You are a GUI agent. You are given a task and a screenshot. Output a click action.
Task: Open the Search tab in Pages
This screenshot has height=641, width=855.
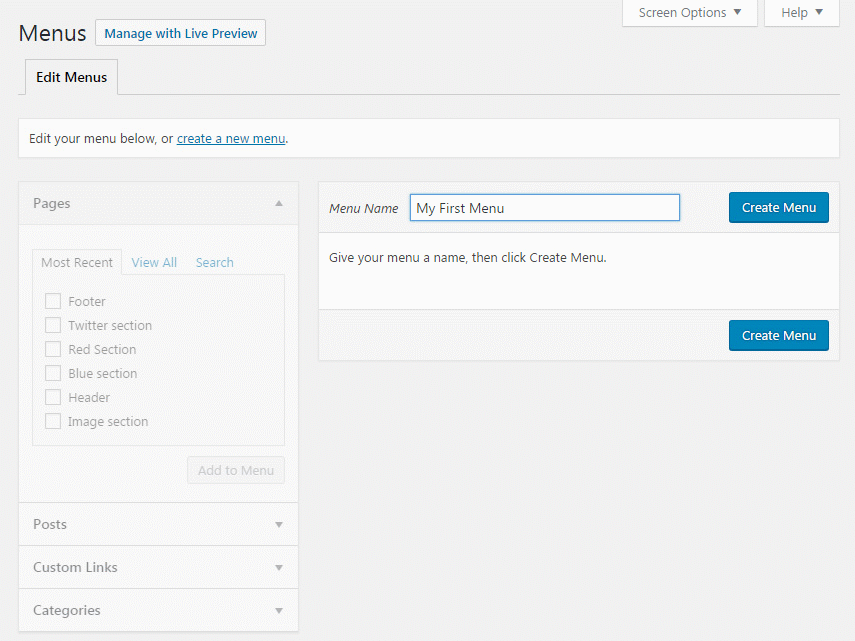(214, 262)
